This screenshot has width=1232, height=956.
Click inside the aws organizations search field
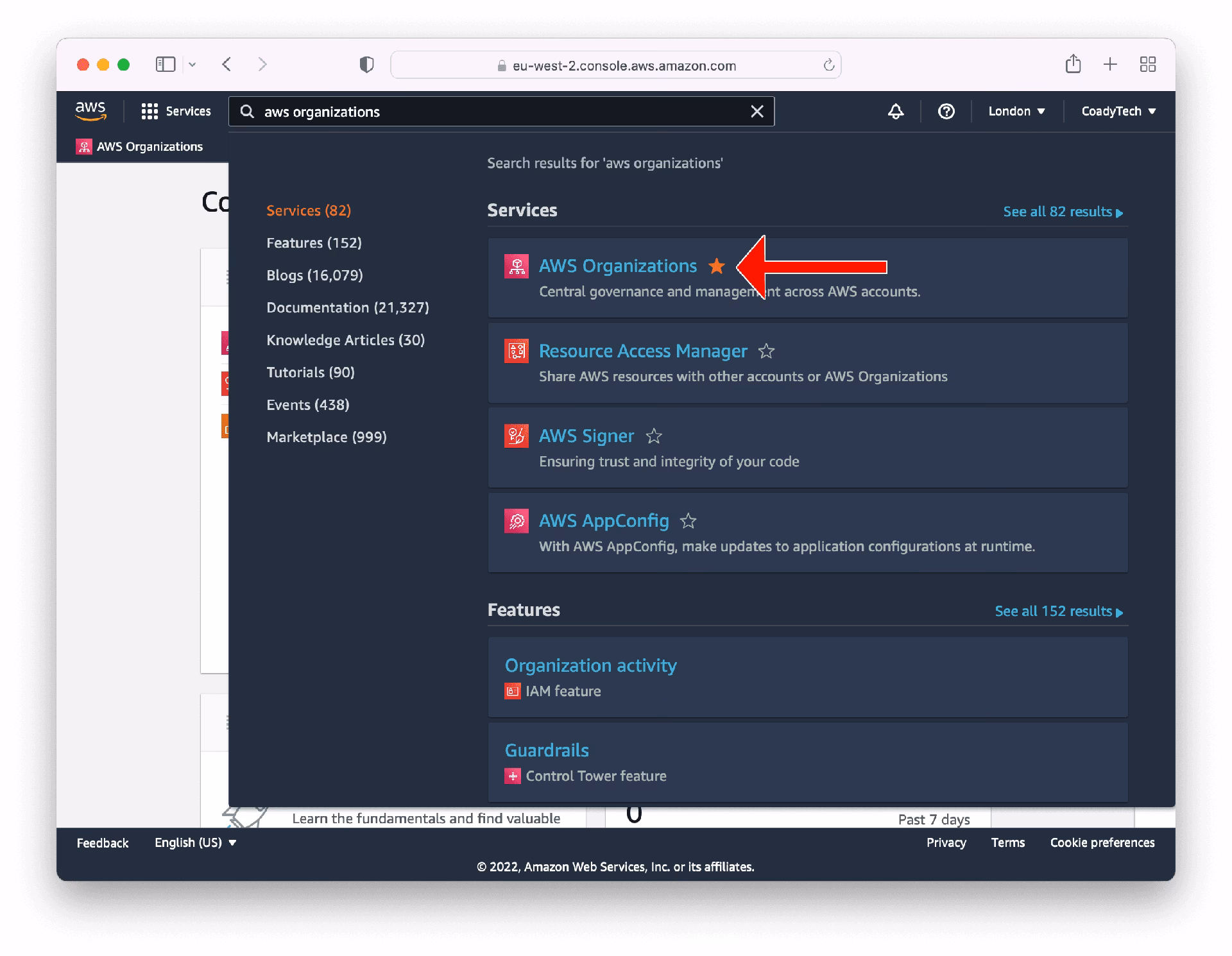[501, 112]
